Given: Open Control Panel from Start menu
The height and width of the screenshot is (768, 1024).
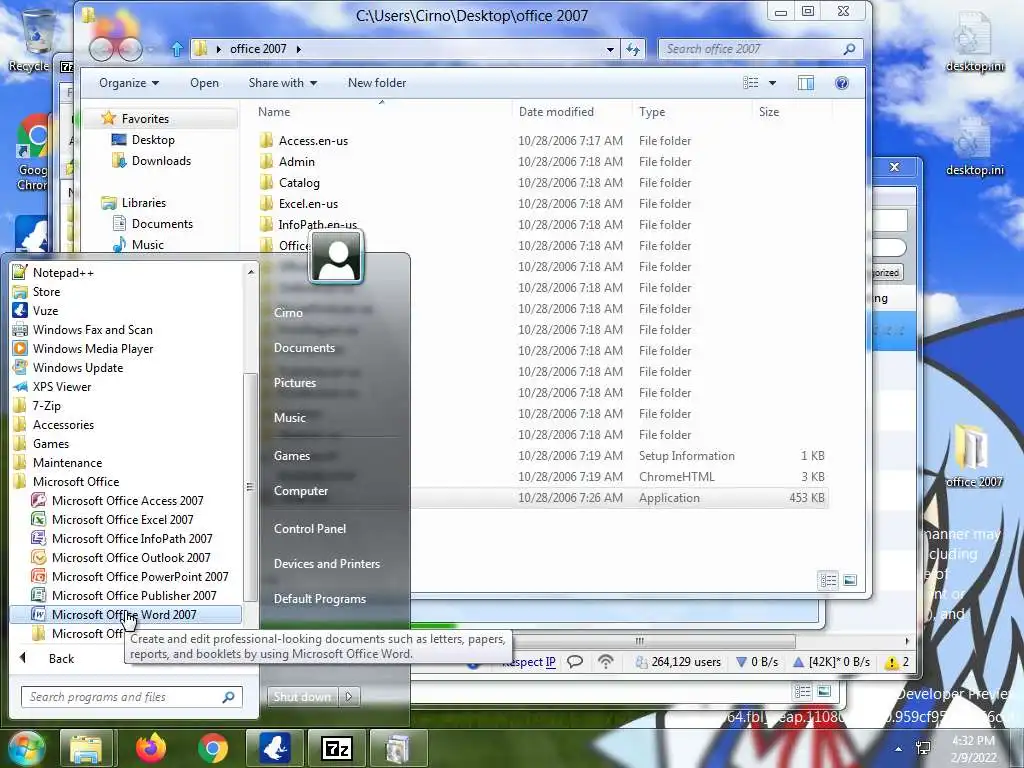Looking at the screenshot, I should 310,529.
